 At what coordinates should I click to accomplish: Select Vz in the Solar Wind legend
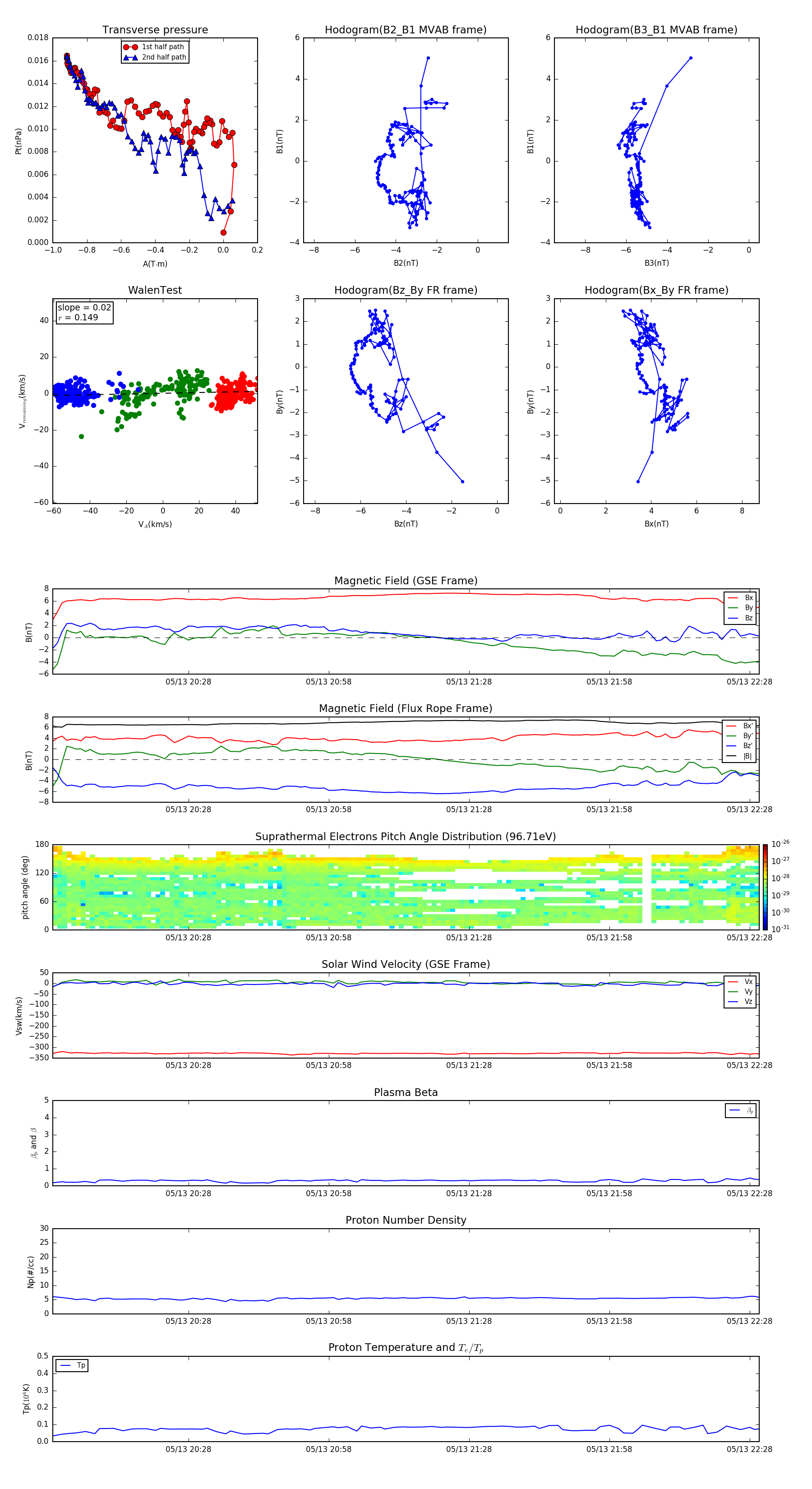coord(740,1001)
